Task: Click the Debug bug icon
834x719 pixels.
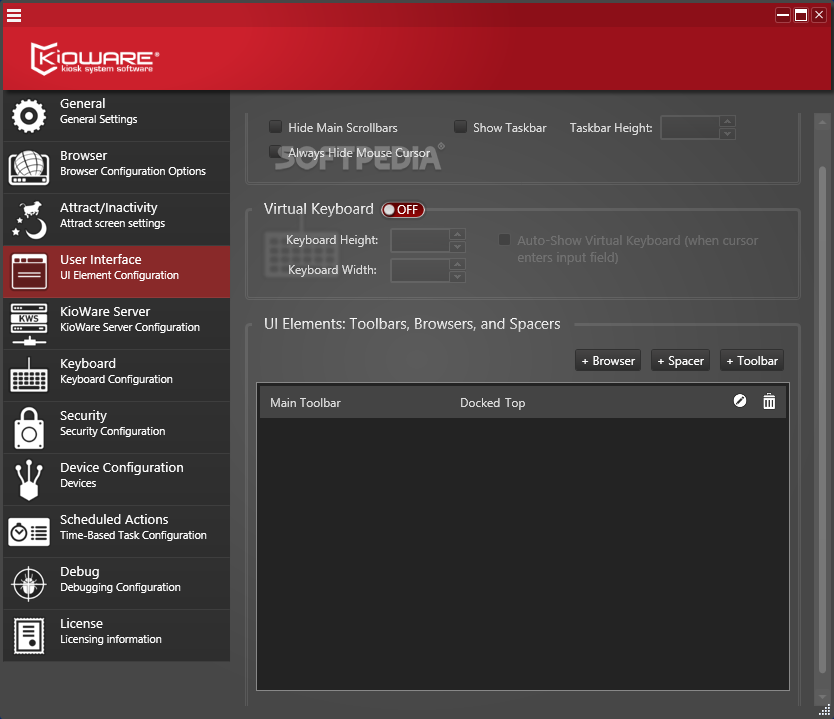Action: [29, 584]
